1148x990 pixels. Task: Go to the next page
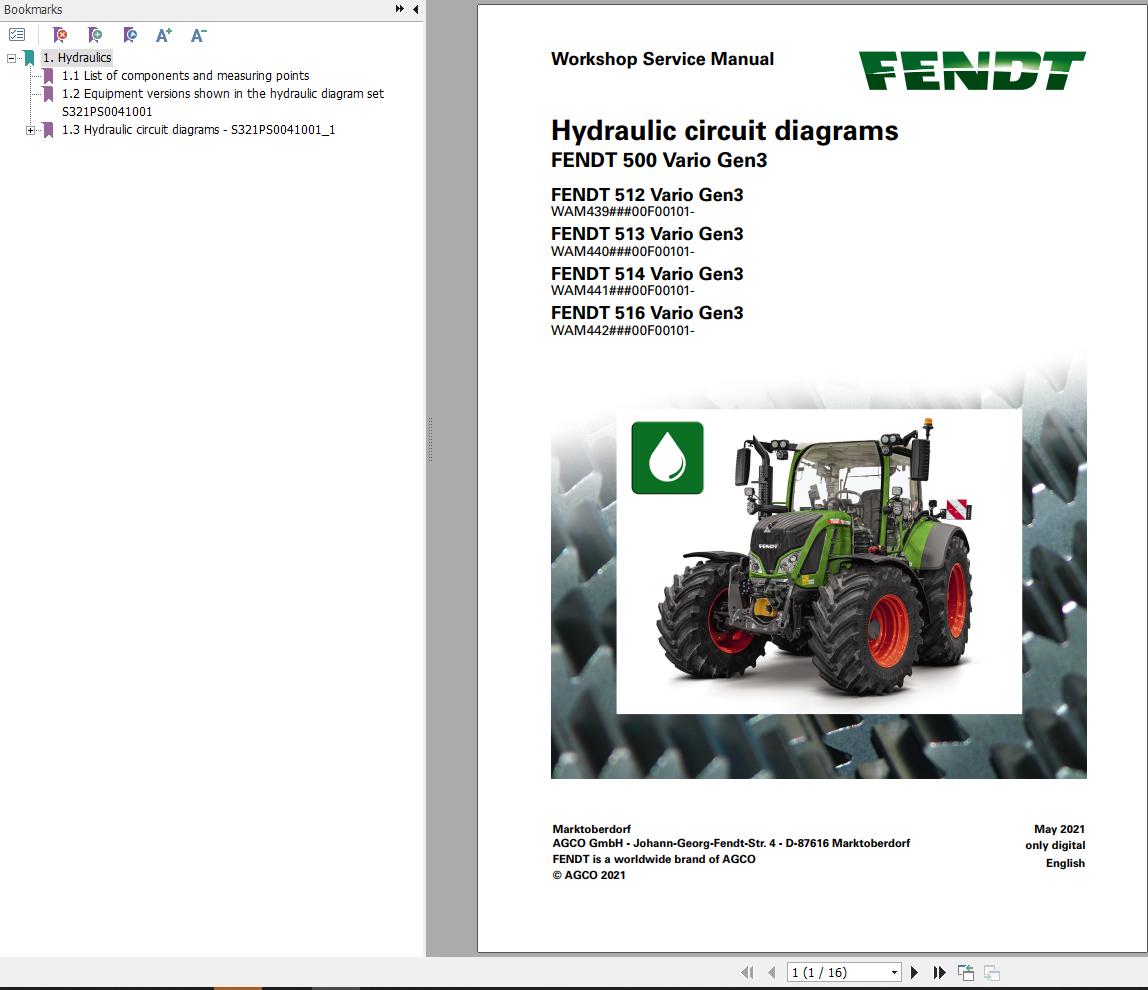(x=914, y=972)
